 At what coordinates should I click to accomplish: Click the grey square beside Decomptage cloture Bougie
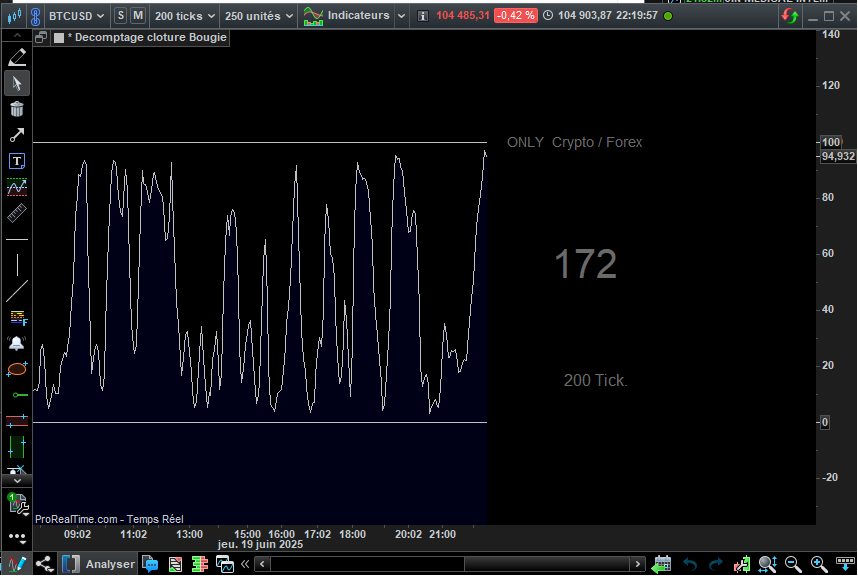pyautogui.click(x=59, y=38)
